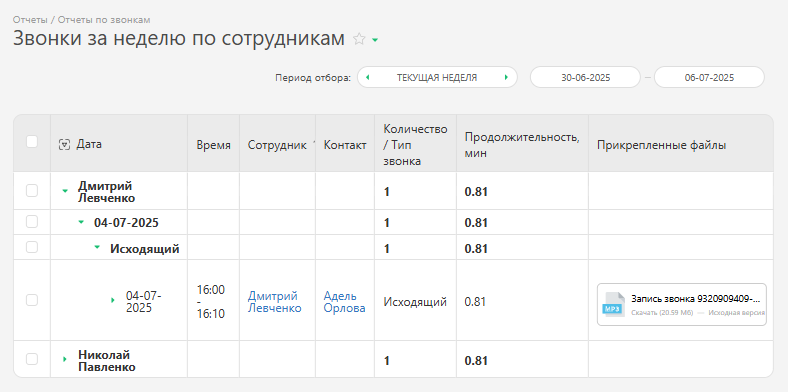The height and width of the screenshot is (392, 788).
Task: Sort by Время column header
Action: tap(214, 145)
